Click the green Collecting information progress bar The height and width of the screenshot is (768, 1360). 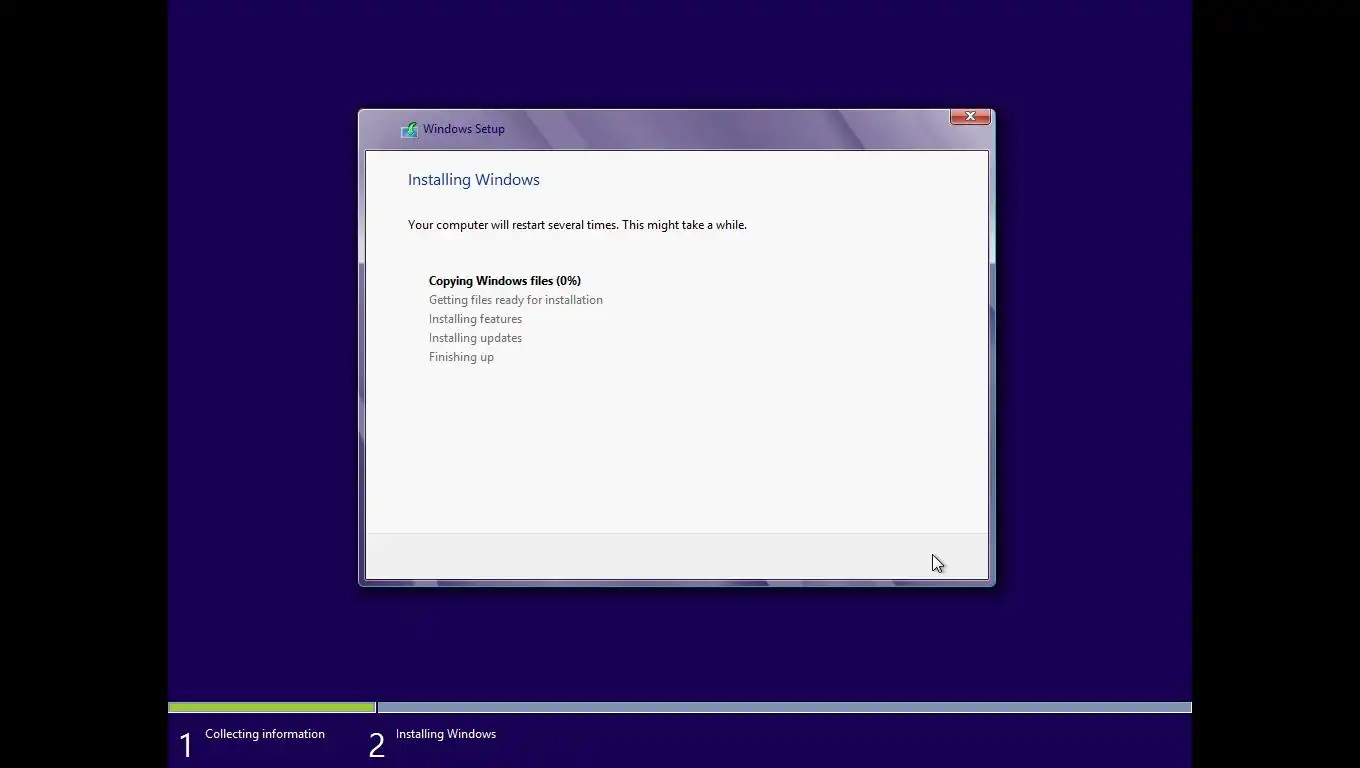tap(272, 708)
